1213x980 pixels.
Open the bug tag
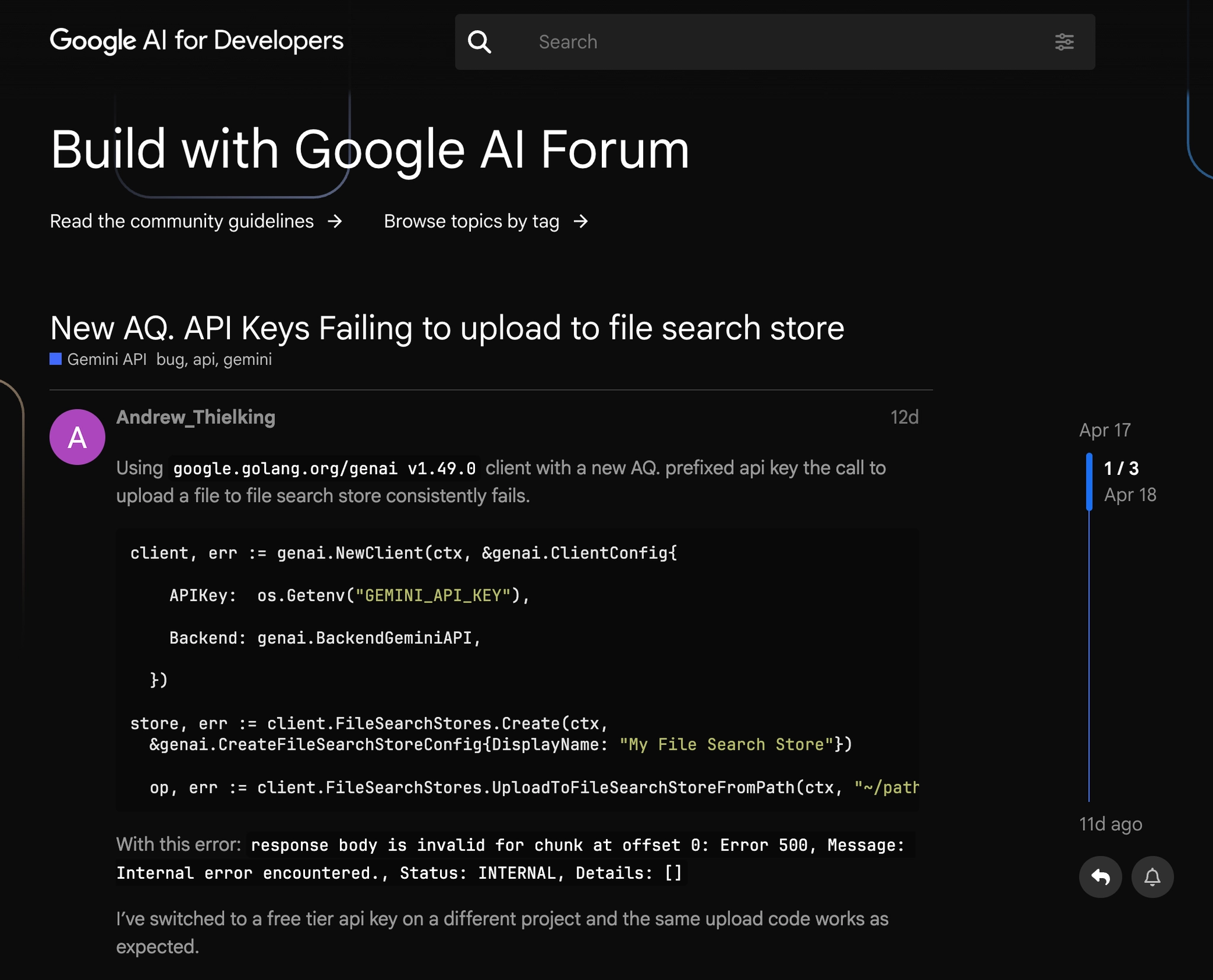tap(171, 359)
